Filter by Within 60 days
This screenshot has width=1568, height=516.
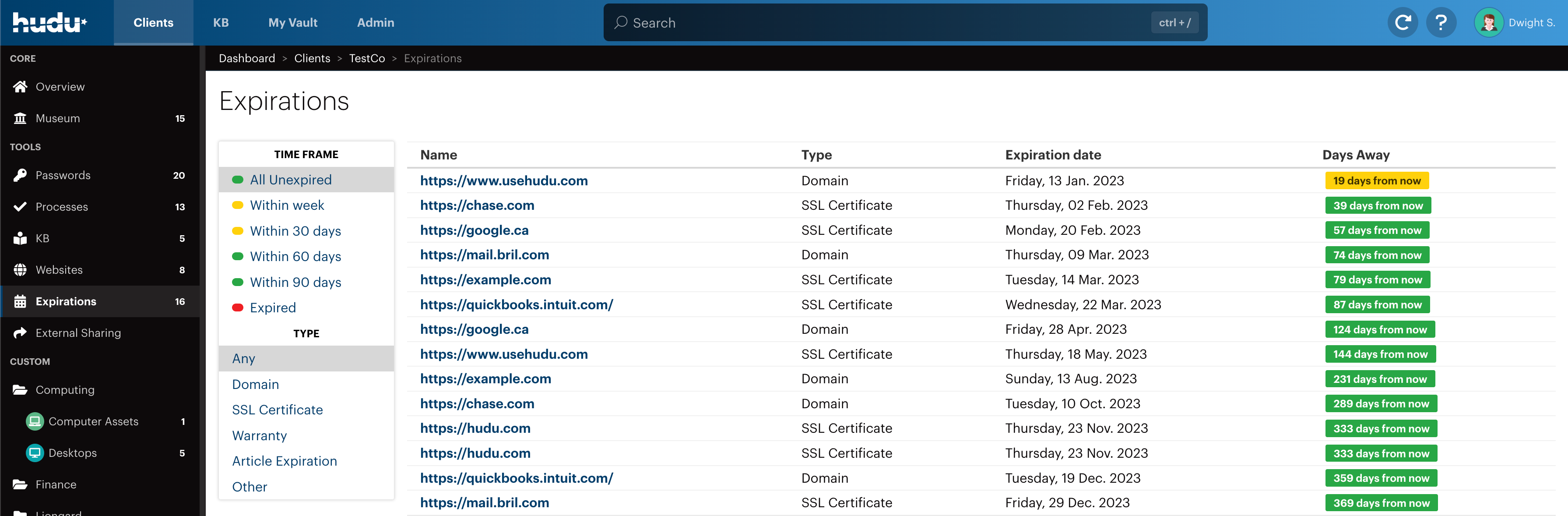tap(306, 257)
